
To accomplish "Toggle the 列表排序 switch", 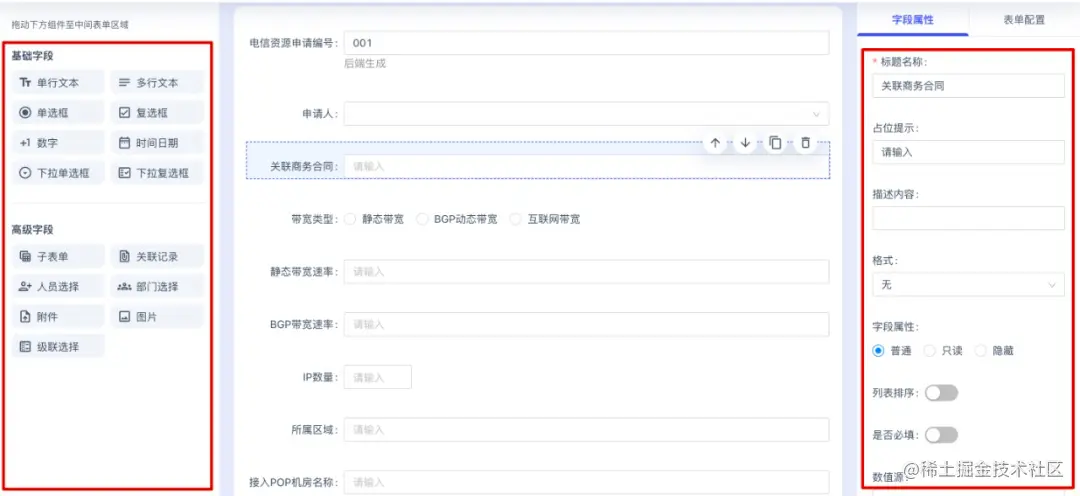I will [x=941, y=393].
